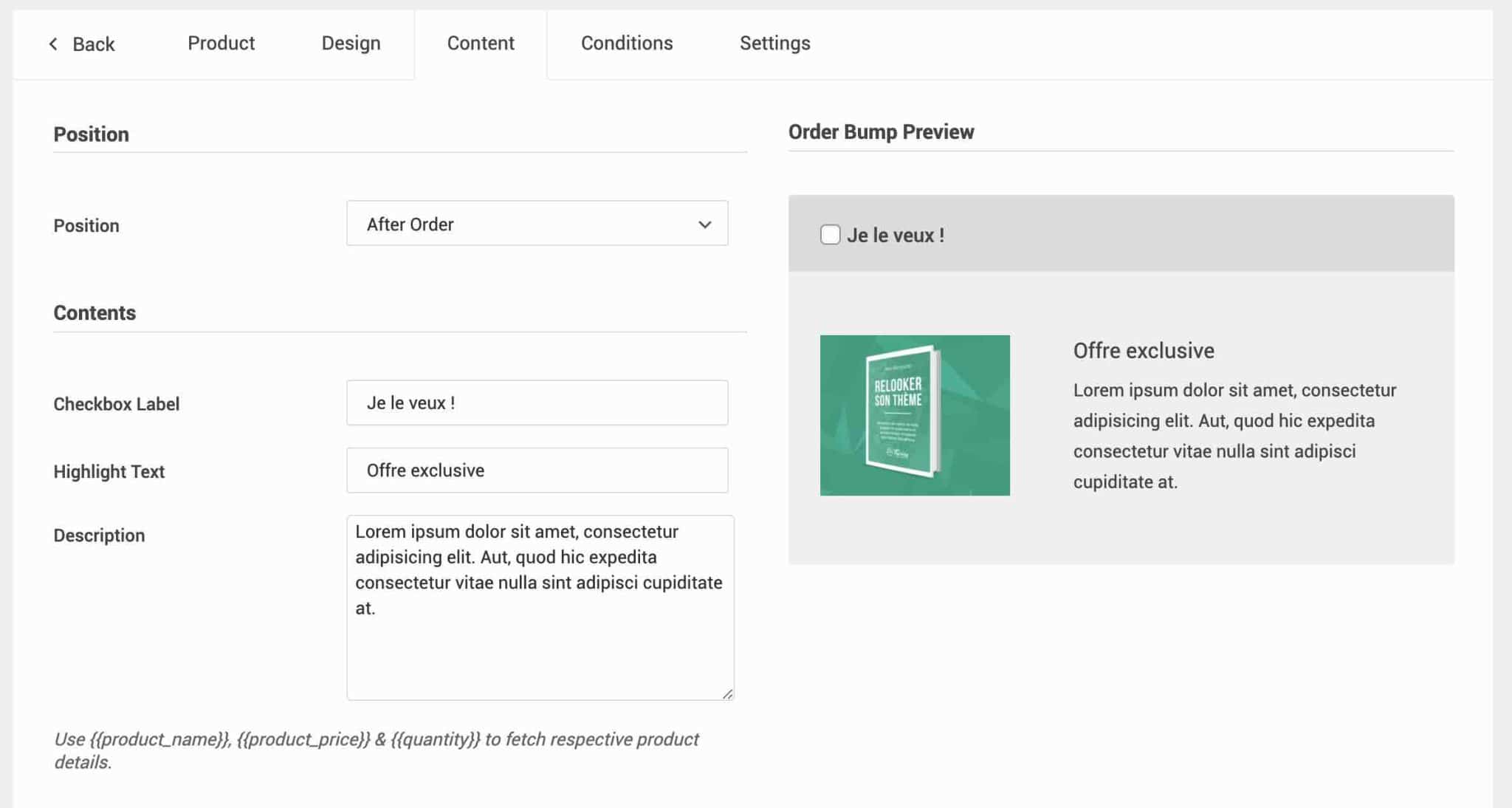Focus the Checkbox Label input field
This screenshot has height=808, width=1512.
coord(537,403)
